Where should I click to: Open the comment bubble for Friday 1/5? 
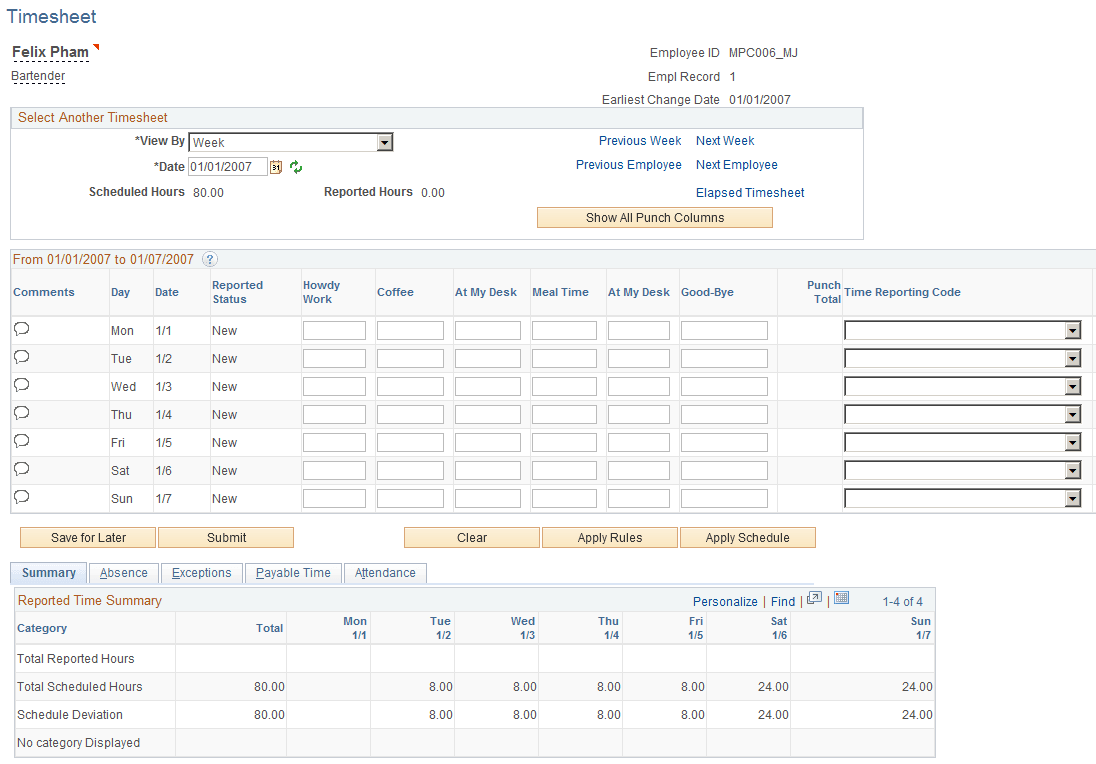pyautogui.click(x=21, y=440)
